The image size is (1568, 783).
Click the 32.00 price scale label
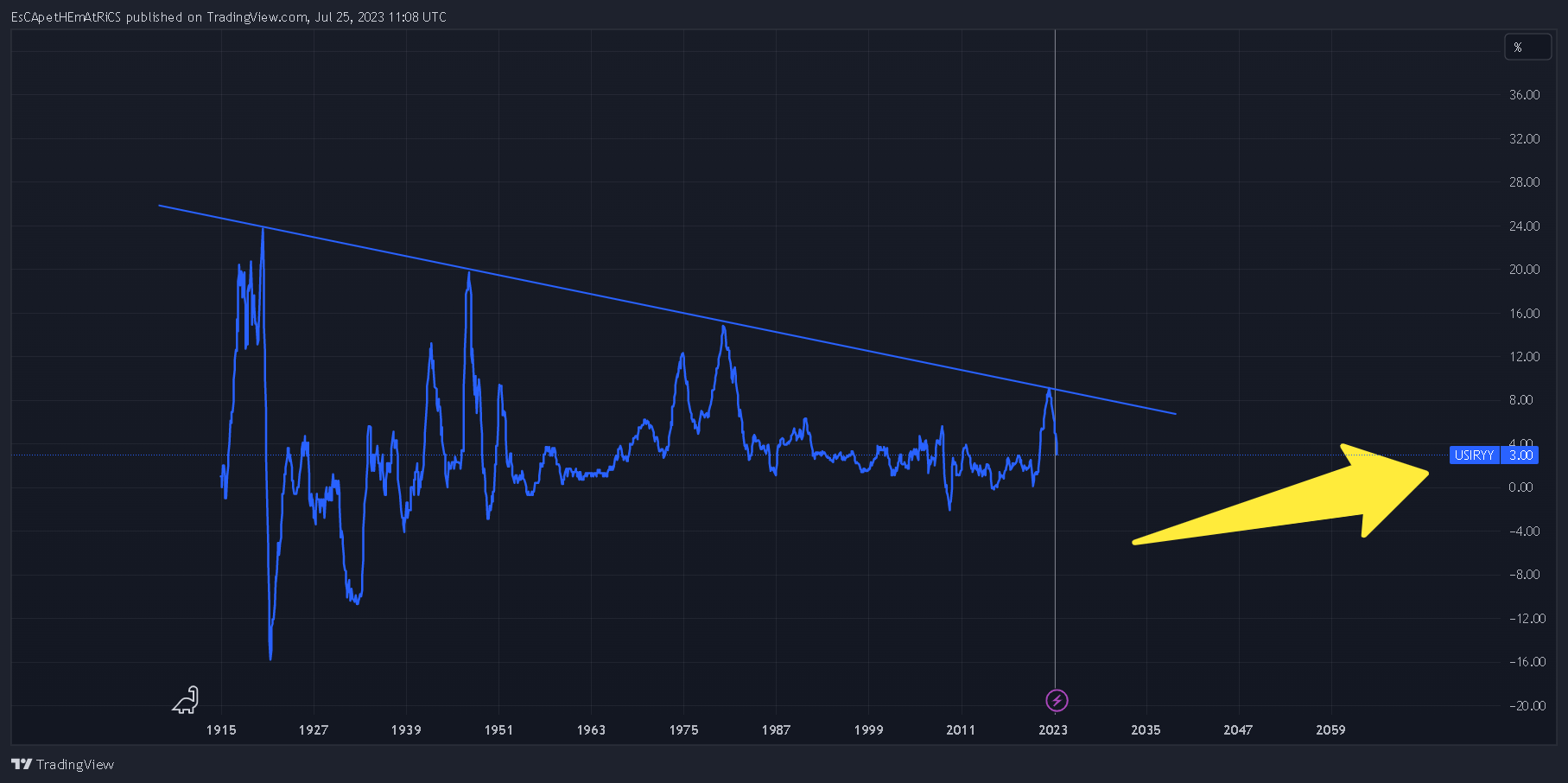coord(1524,138)
